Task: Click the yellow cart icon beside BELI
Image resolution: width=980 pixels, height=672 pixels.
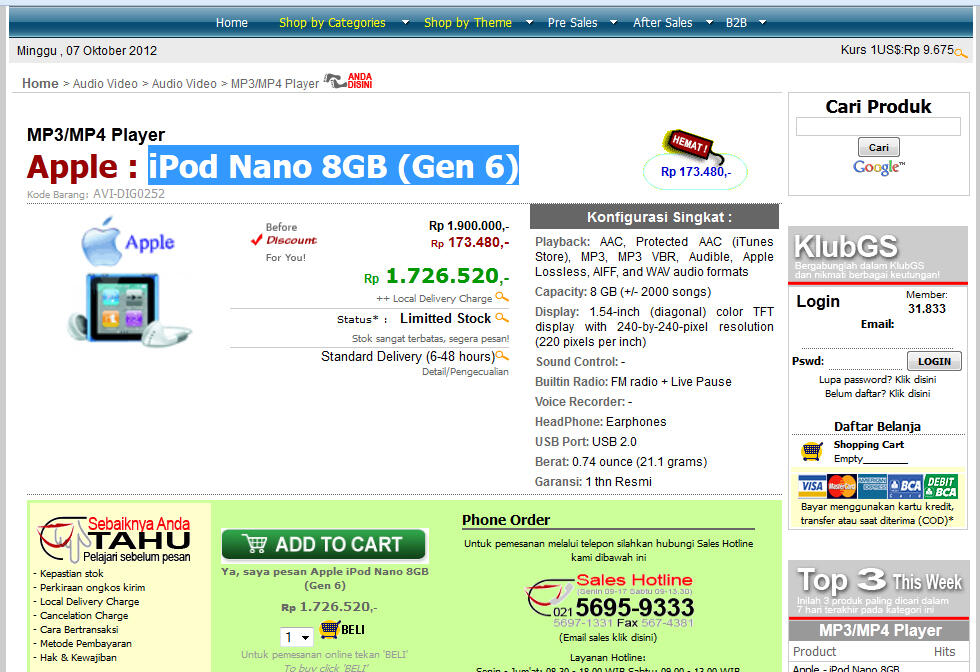Action: (x=329, y=629)
